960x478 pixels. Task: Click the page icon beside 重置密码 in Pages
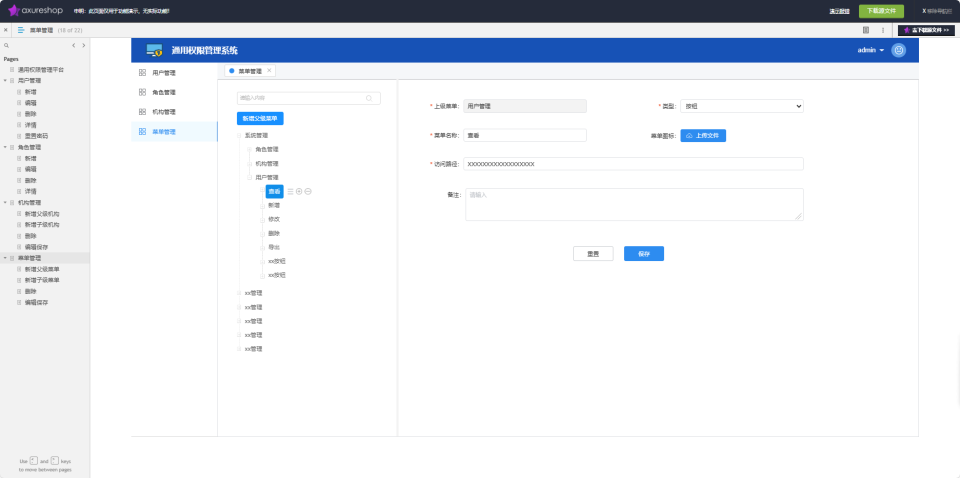pyautogui.click(x=19, y=136)
